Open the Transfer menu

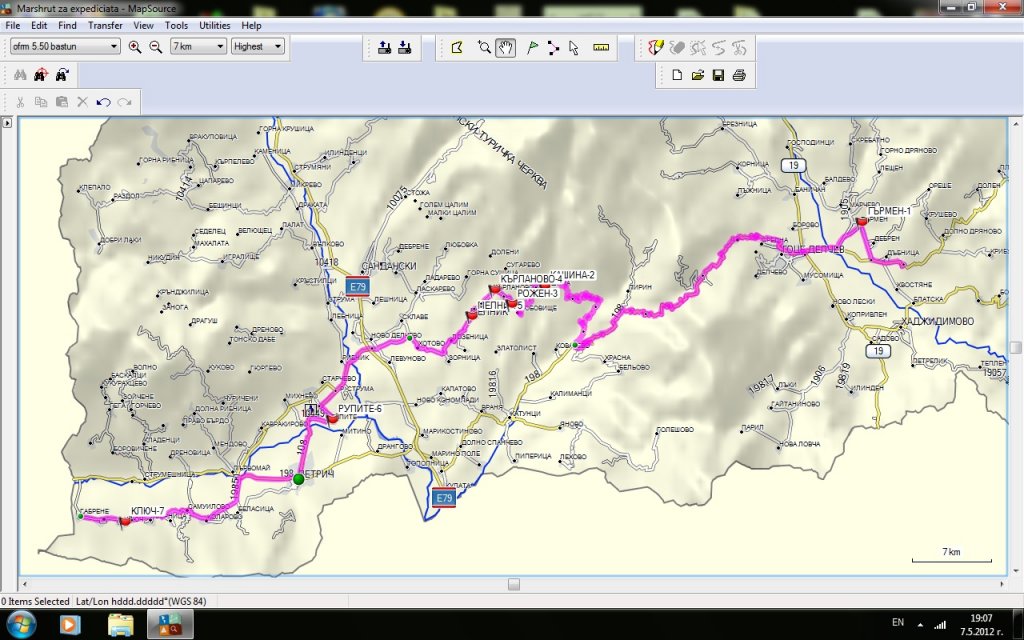click(105, 25)
